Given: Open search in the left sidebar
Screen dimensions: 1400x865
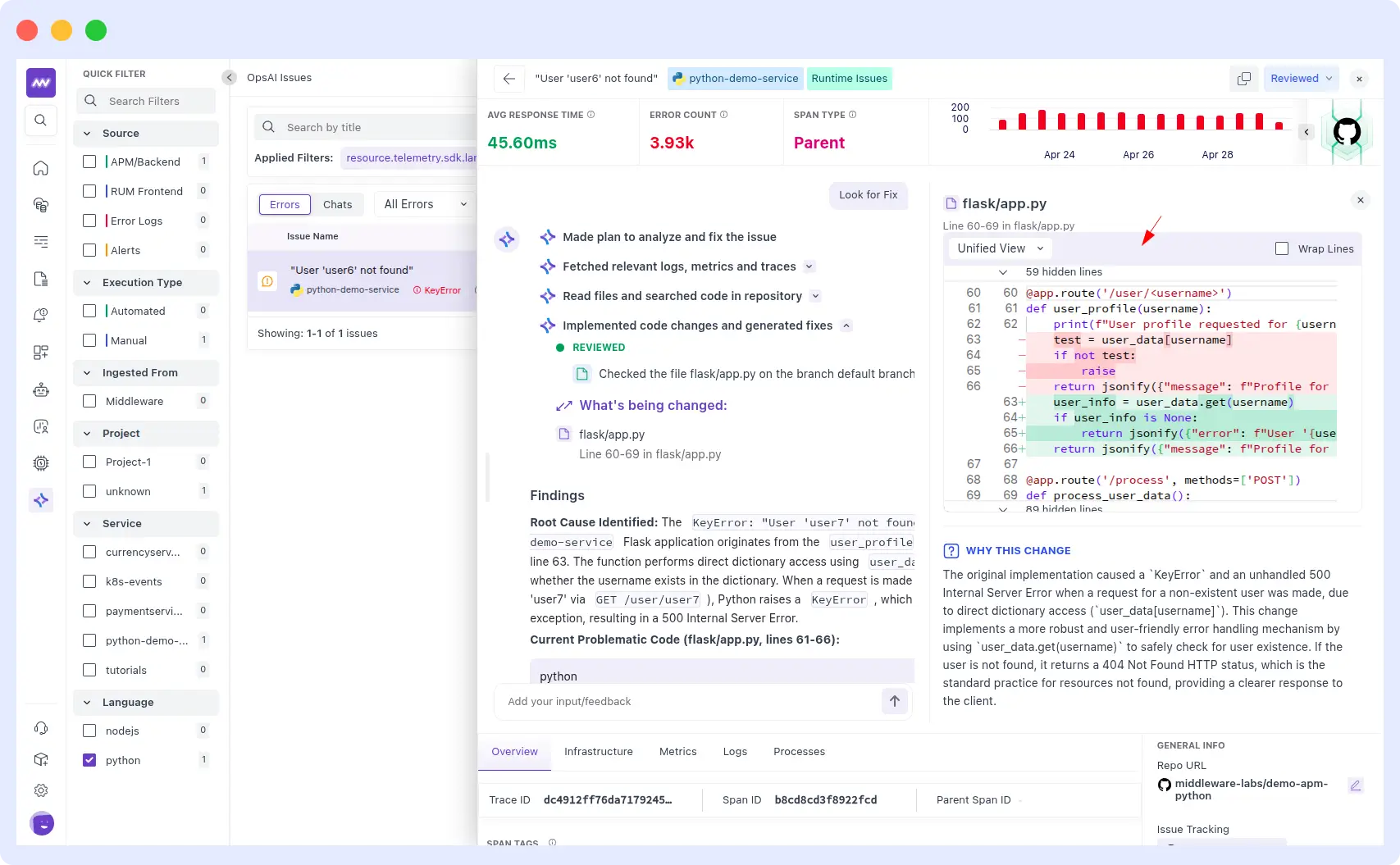Looking at the screenshot, I should pos(41,120).
